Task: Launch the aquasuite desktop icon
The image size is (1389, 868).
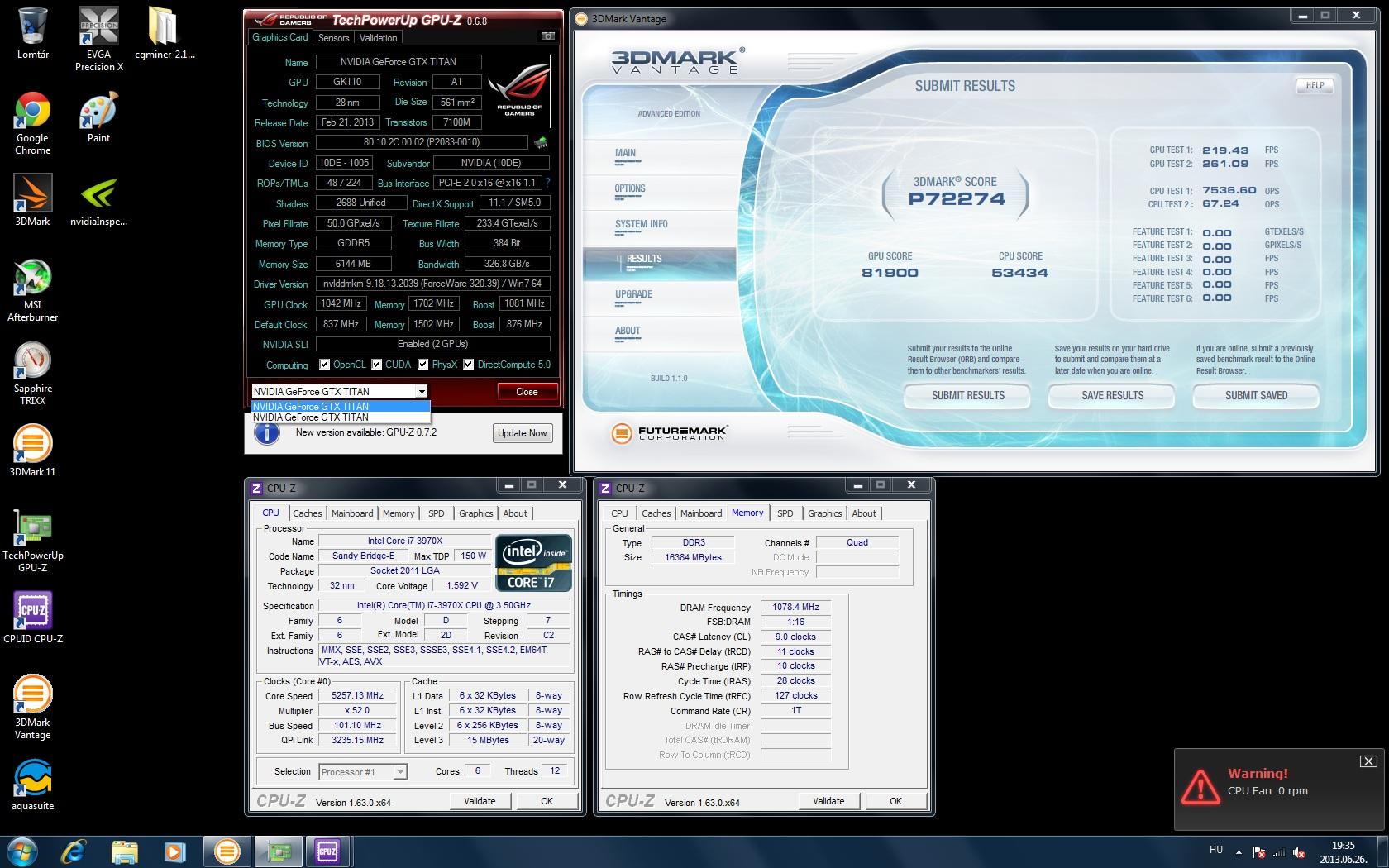Action: tap(33, 785)
